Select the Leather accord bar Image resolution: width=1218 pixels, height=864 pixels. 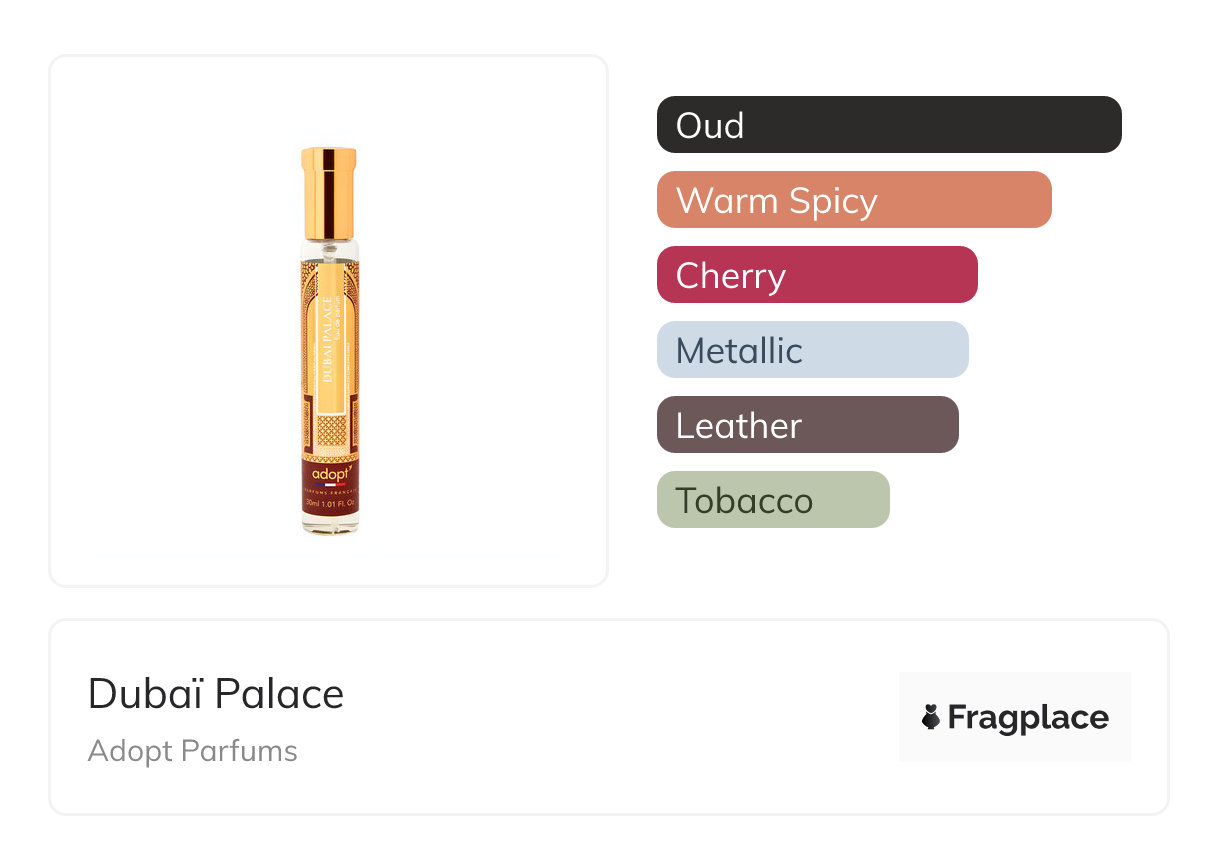[x=807, y=425]
